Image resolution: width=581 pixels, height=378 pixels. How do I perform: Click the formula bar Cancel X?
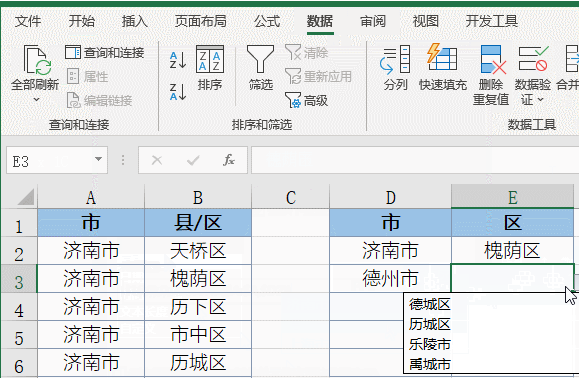157,160
